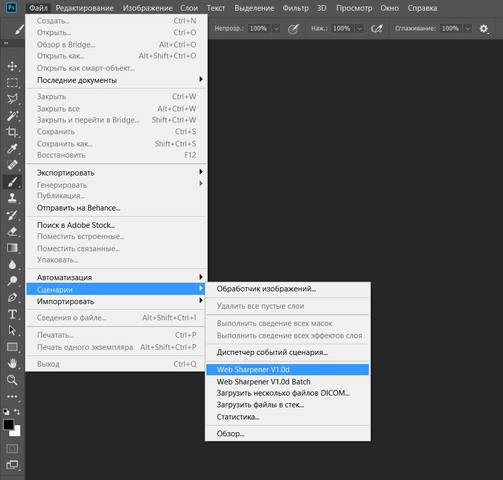The height and width of the screenshot is (480, 503).
Task: Select the Type tool
Action: (x=12, y=314)
